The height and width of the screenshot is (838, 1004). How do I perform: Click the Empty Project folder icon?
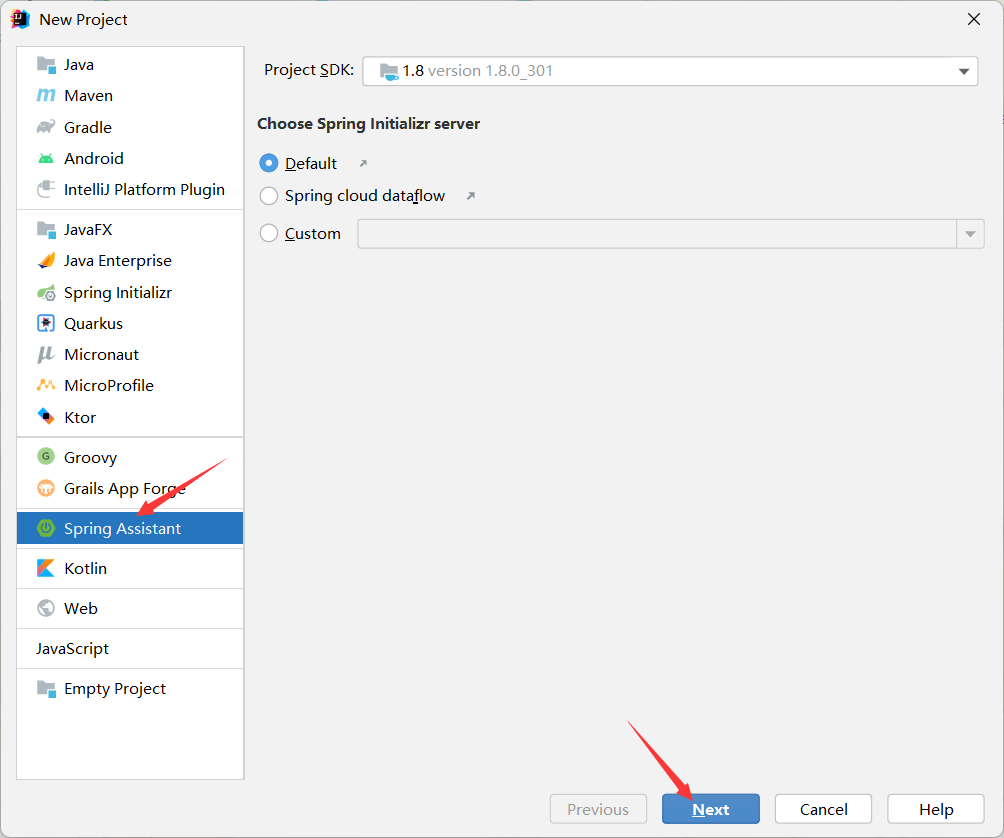pos(46,689)
